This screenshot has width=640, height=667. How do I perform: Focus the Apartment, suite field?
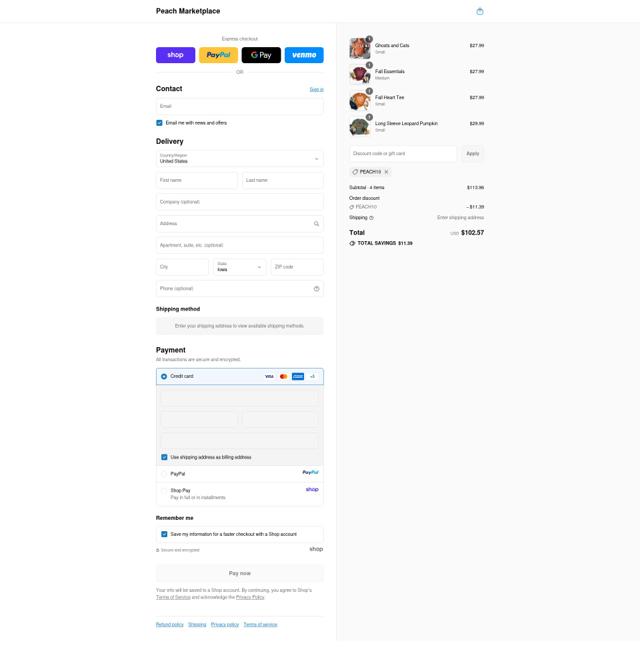pos(239,245)
